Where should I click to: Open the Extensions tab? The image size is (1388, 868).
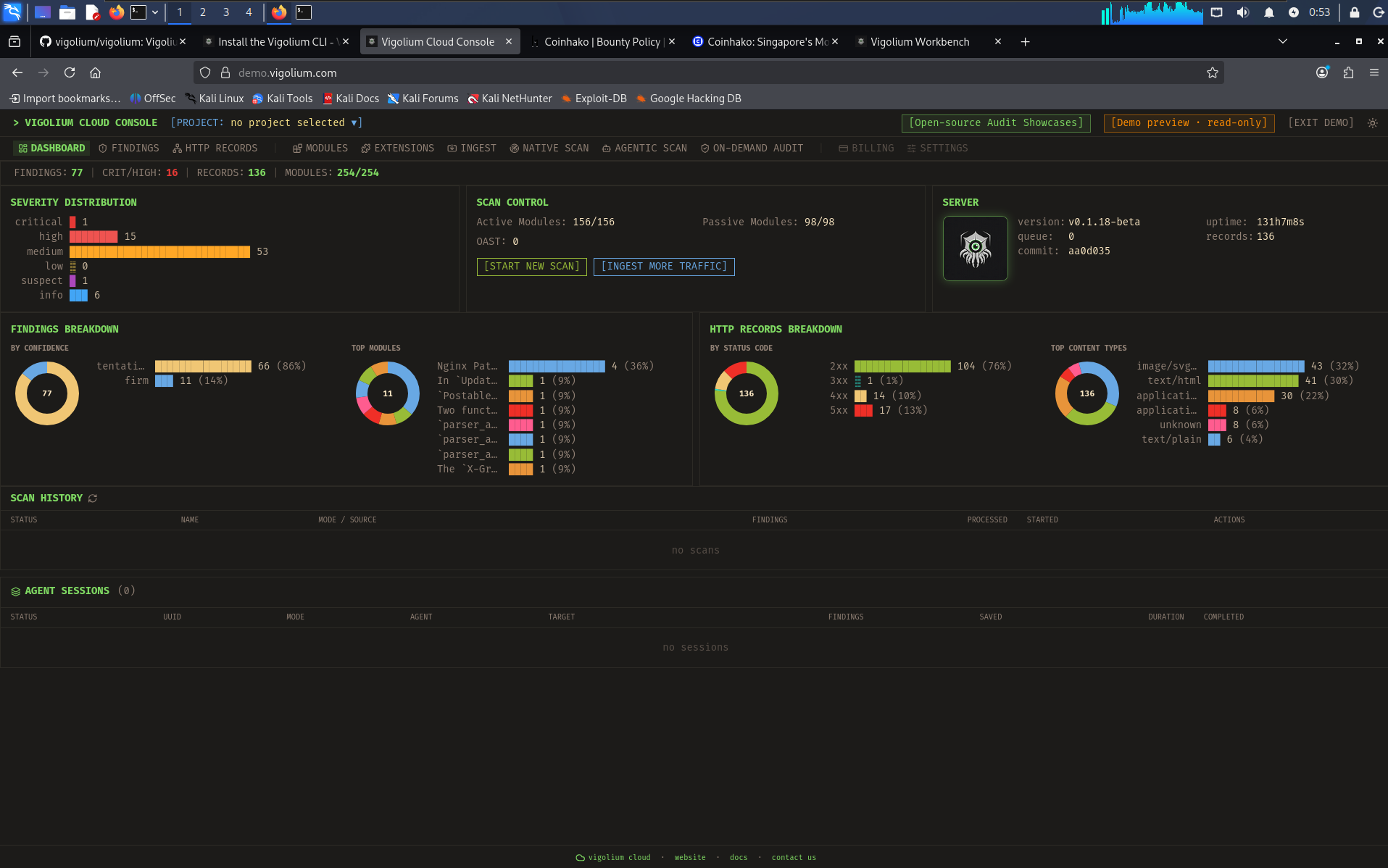(398, 148)
